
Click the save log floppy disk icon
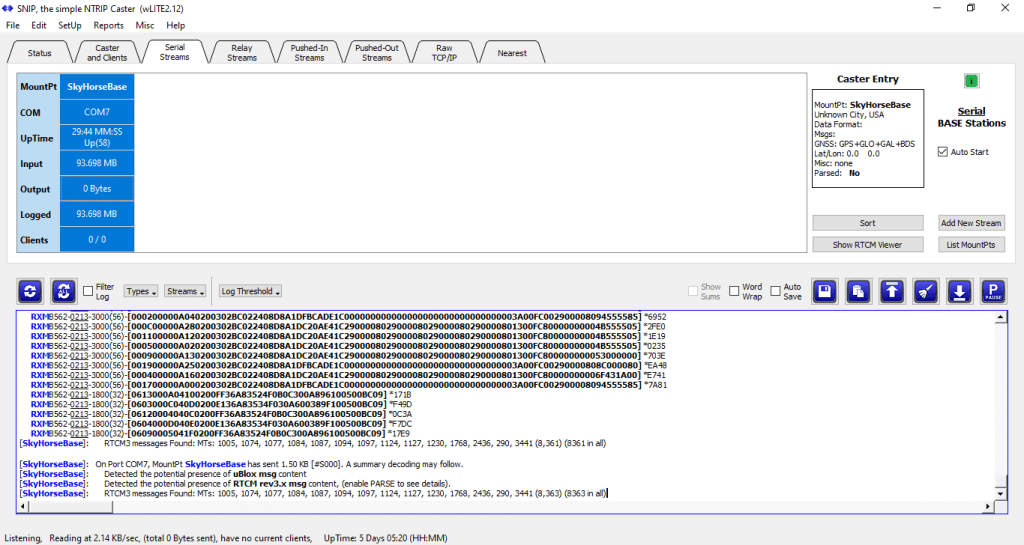pos(825,291)
